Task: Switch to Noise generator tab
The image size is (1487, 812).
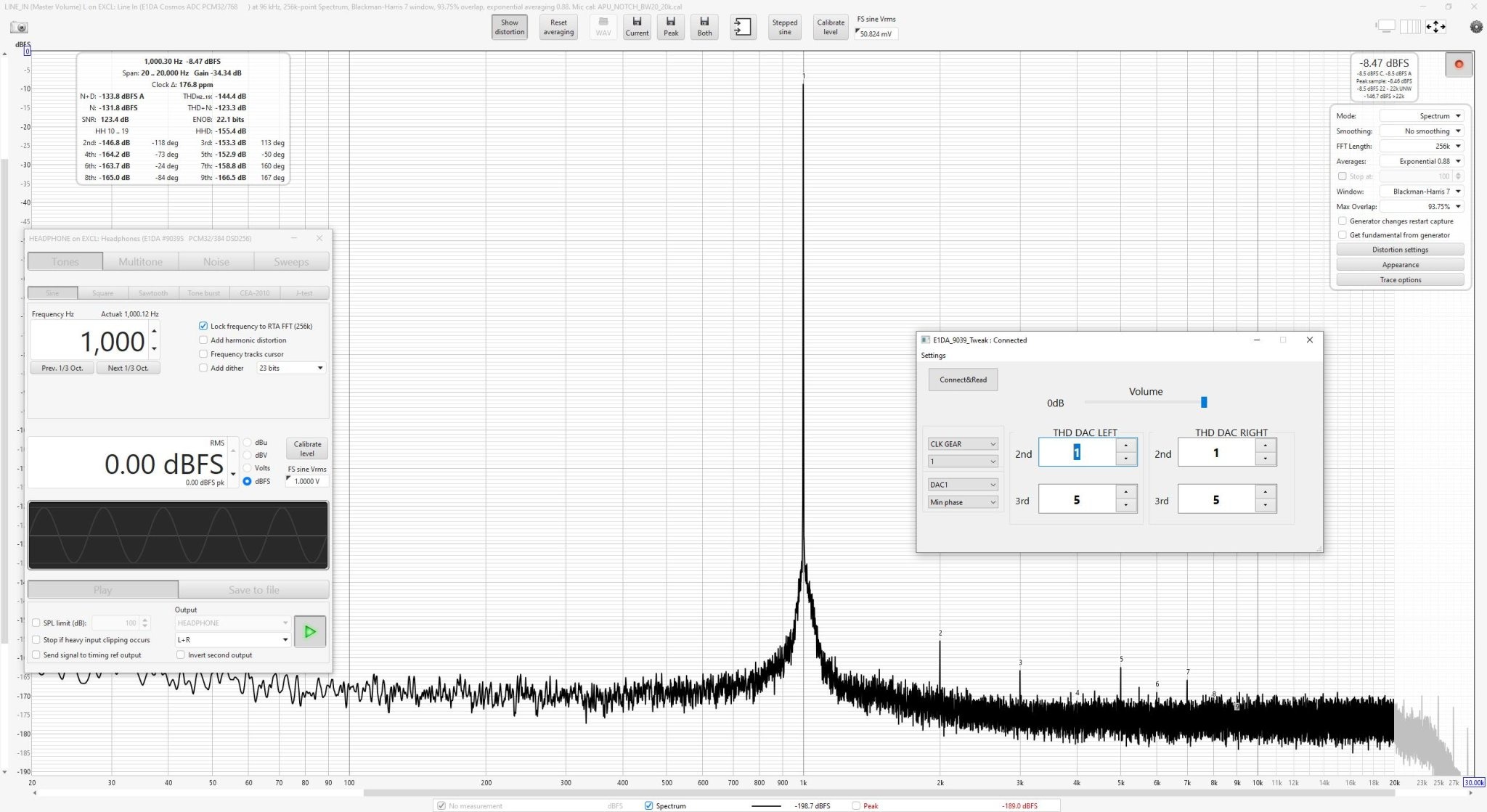Action: pyautogui.click(x=216, y=261)
